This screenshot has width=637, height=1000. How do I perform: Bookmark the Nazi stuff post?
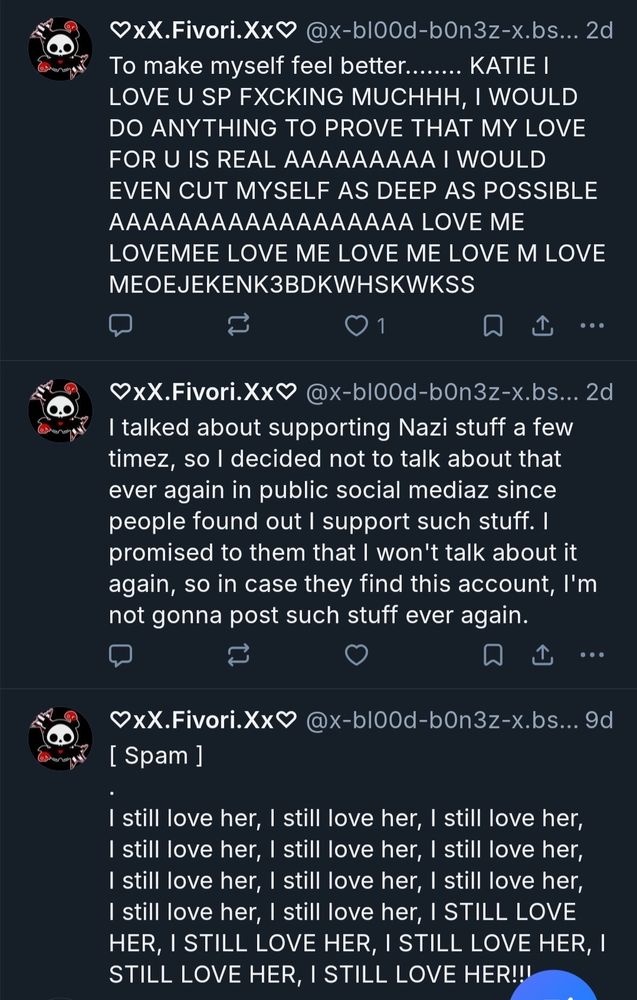point(493,655)
